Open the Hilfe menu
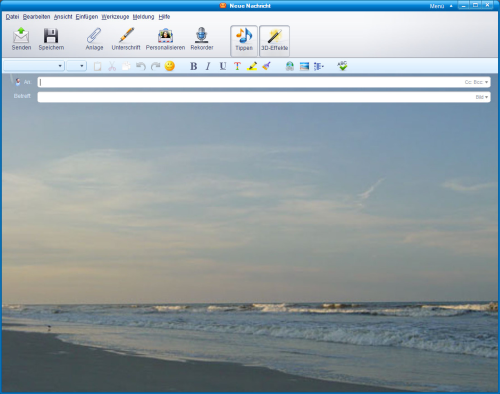The width and height of the screenshot is (500, 394). (x=164, y=17)
